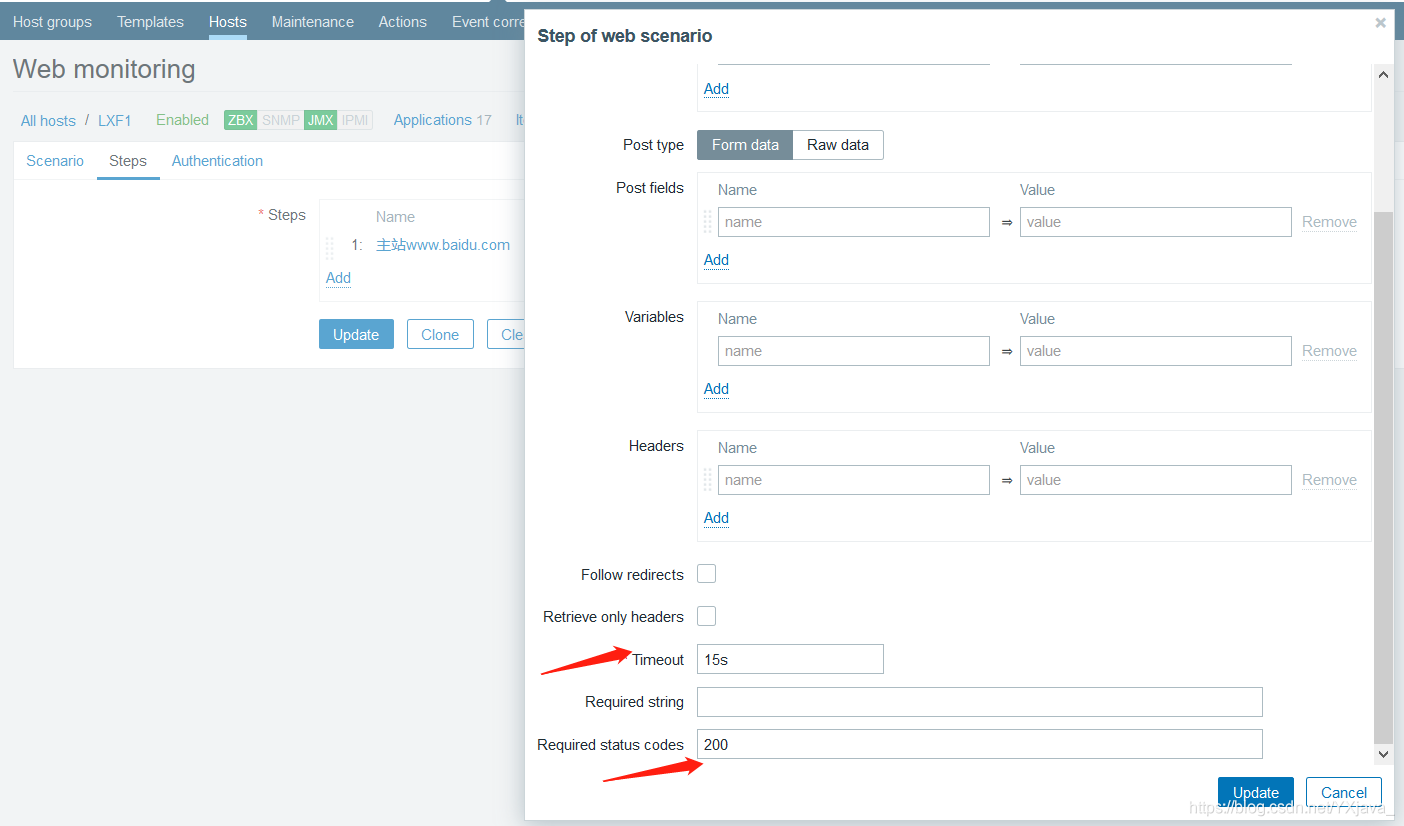Click Update button on Web monitoring page

coord(356,335)
